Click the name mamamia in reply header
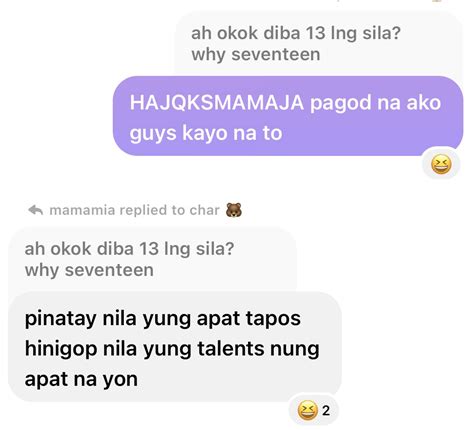 coord(82,210)
